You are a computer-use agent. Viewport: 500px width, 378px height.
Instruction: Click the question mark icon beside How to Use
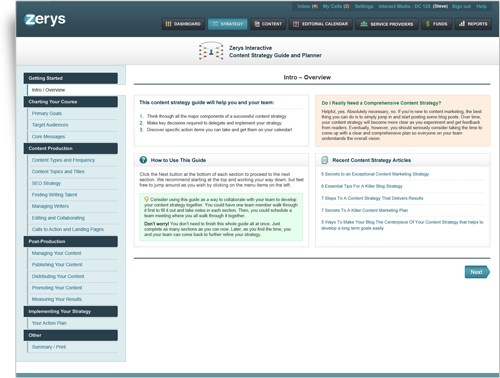pos(143,160)
